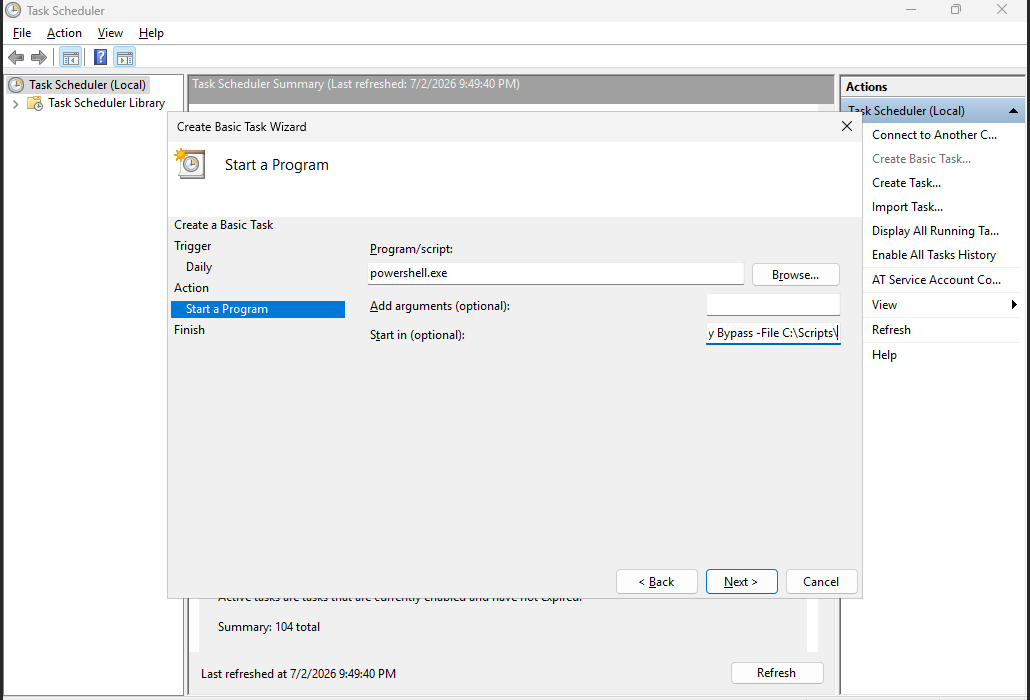The width and height of the screenshot is (1030, 700).
Task: Toggle Show/Hide Action Pane toolbar icon
Action: [x=125, y=58]
